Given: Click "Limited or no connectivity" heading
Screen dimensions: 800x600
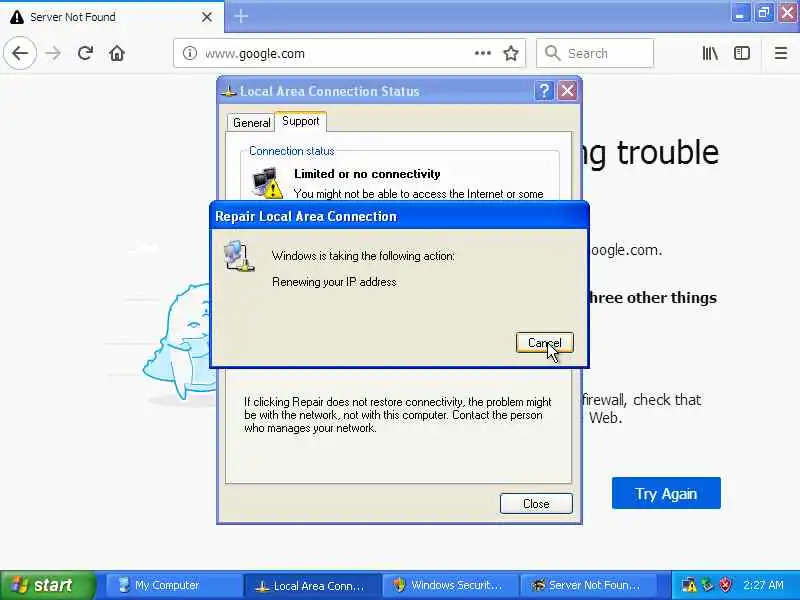Looking at the screenshot, I should (x=367, y=174).
